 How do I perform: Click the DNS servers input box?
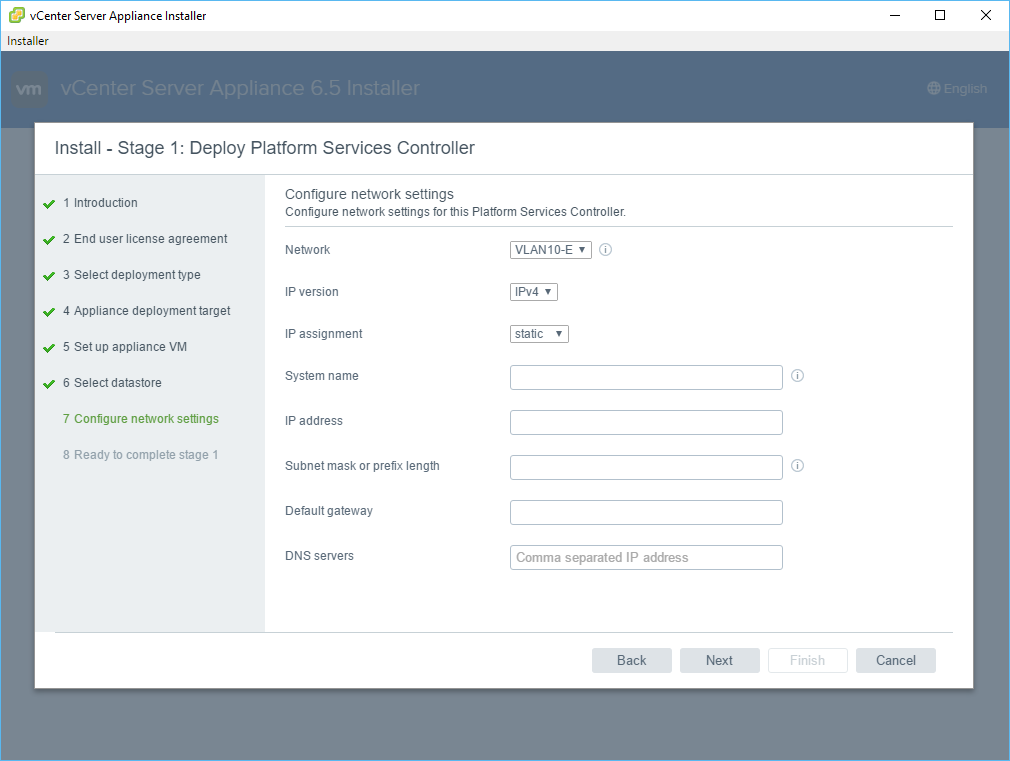[x=646, y=557]
